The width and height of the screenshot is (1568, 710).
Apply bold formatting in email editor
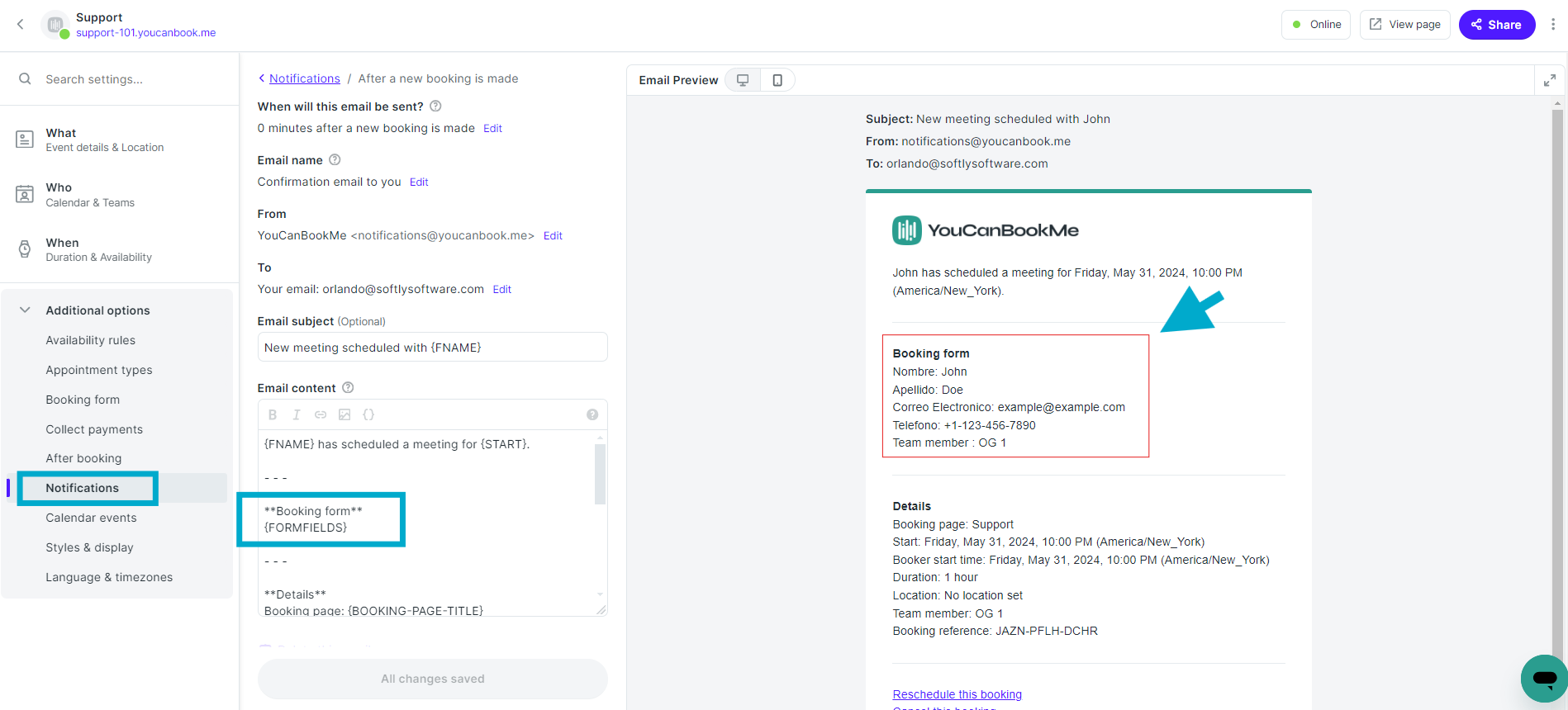click(x=273, y=414)
